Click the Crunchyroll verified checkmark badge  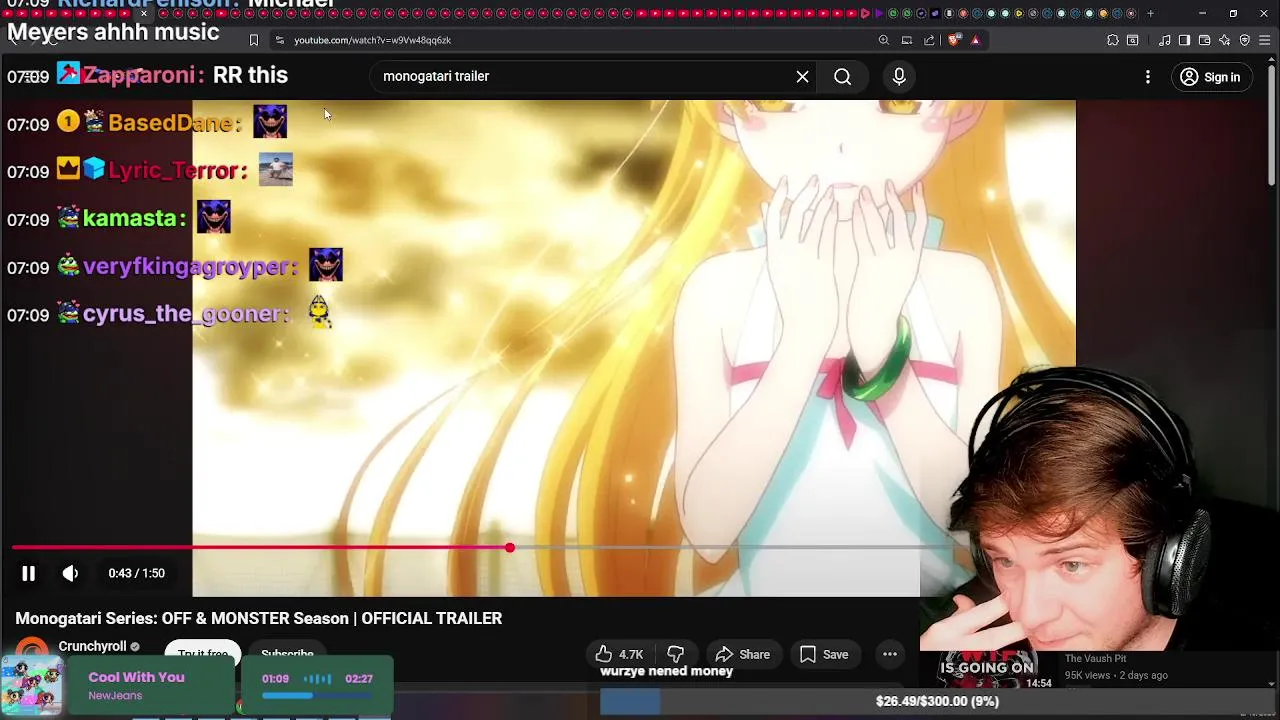point(135,647)
